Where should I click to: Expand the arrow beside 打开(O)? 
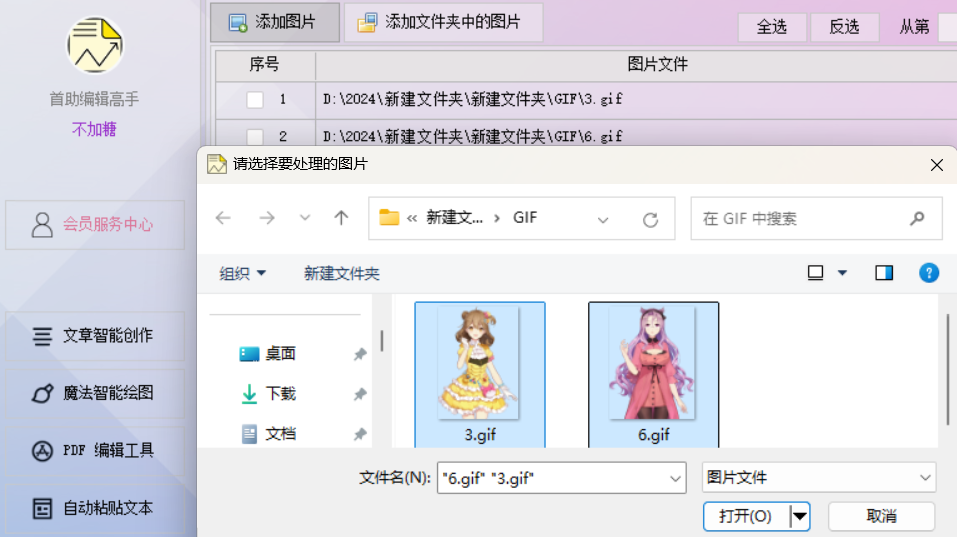point(800,517)
